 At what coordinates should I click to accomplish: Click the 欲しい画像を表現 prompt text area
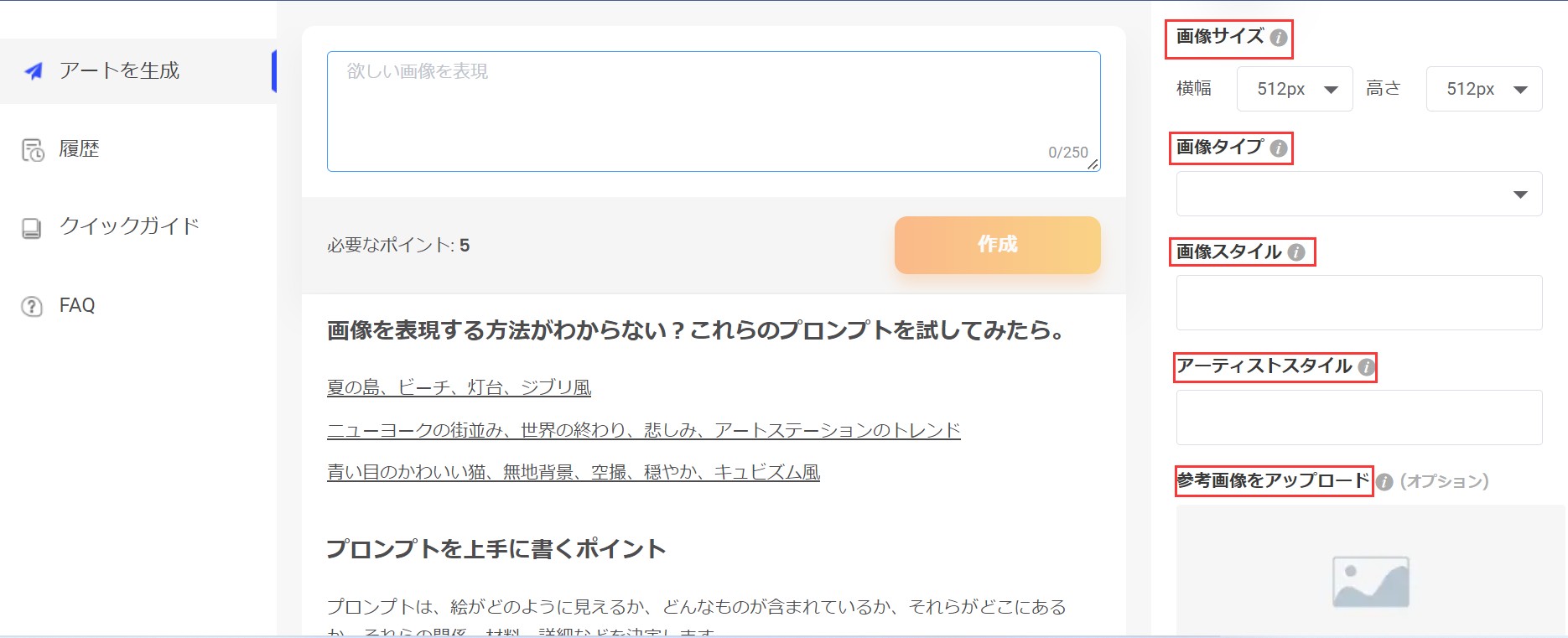(714, 112)
